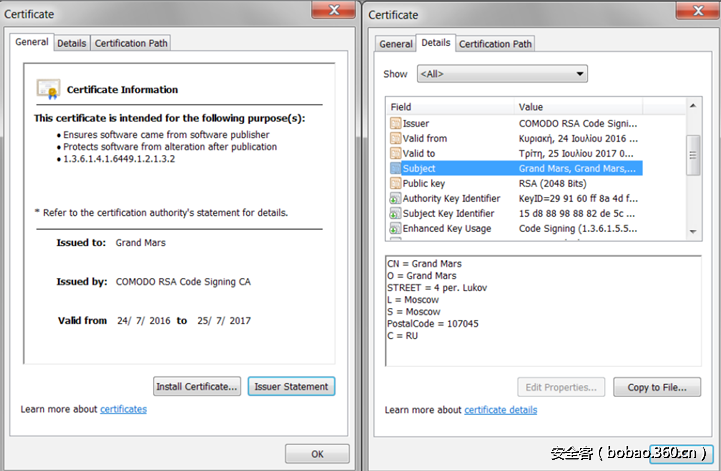Viewport: 721px width, 471px height.
Task: Select the Public key row
Action: click(x=516, y=184)
